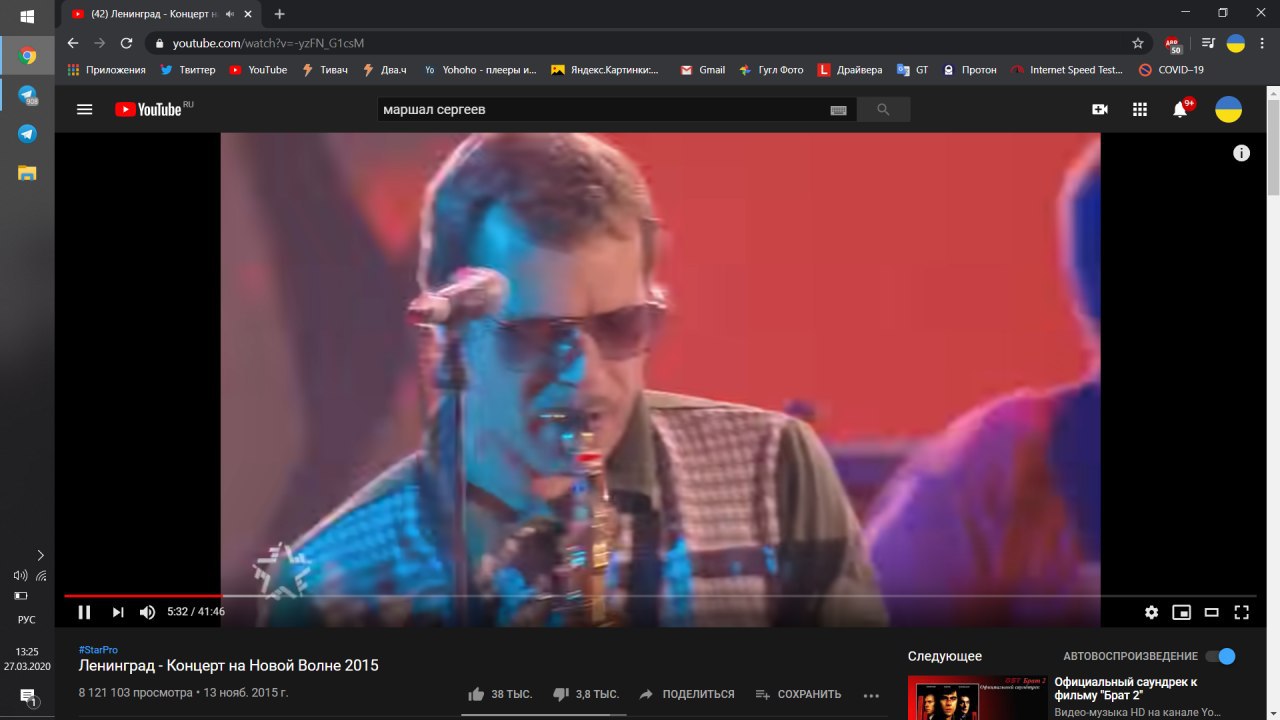Click the Chrome address bar

point(640,43)
